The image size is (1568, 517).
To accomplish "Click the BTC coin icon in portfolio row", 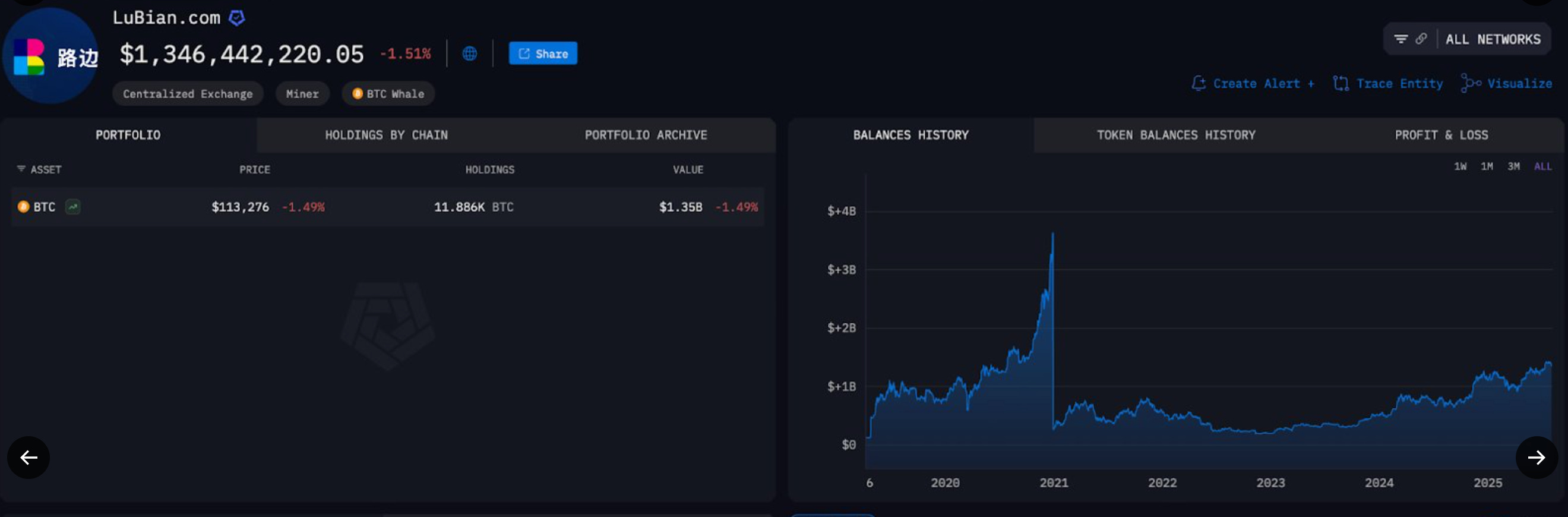I will tap(23, 207).
